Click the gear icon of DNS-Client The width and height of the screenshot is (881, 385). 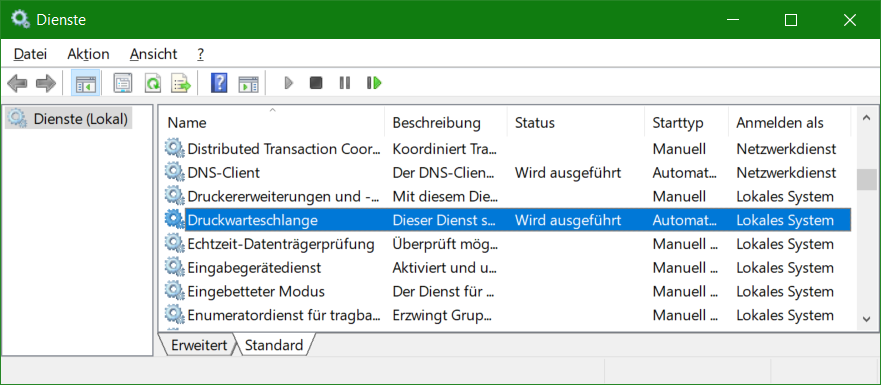click(x=175, y=172)
